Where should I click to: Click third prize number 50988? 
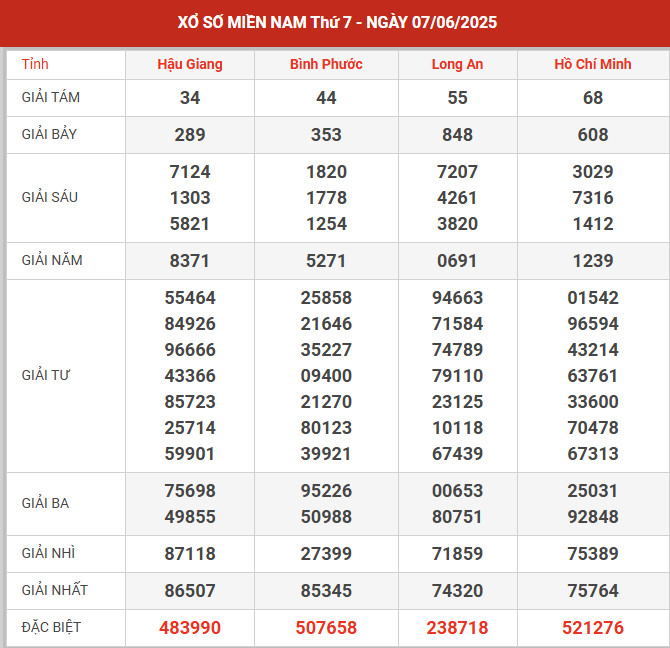pyautogui.click(x=326, y=517)
